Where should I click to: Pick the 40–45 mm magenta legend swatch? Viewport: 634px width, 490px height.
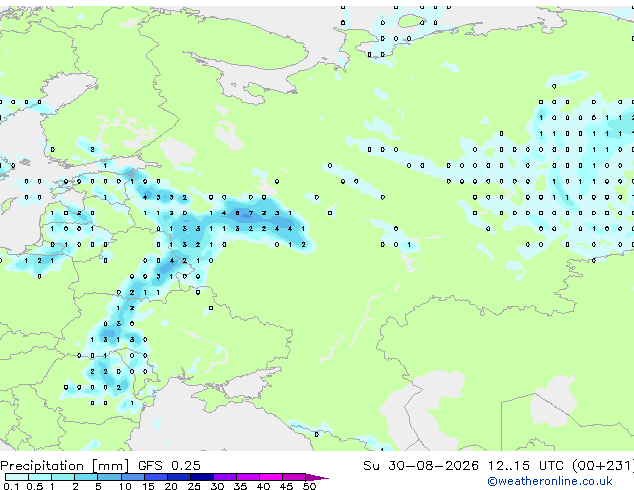tap(271, 477)
